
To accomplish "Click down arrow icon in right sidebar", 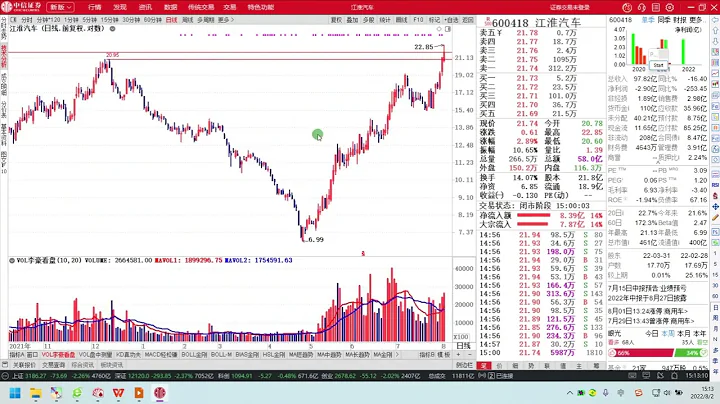I will 715,41.
